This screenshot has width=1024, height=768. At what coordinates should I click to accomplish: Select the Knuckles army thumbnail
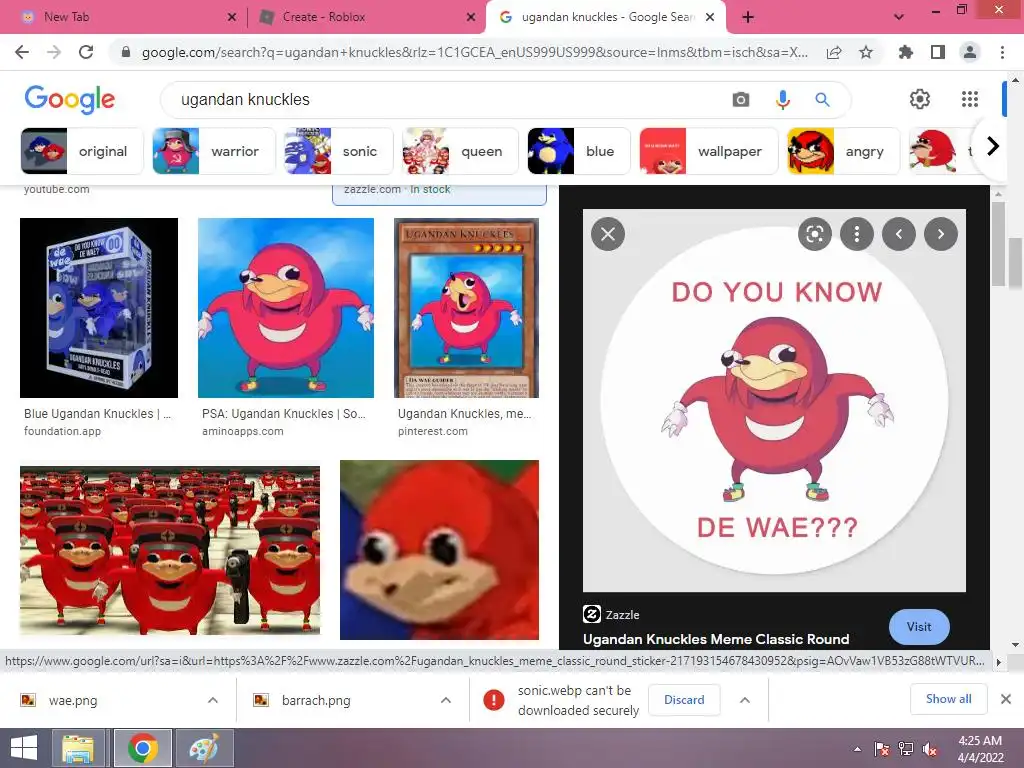170,551
